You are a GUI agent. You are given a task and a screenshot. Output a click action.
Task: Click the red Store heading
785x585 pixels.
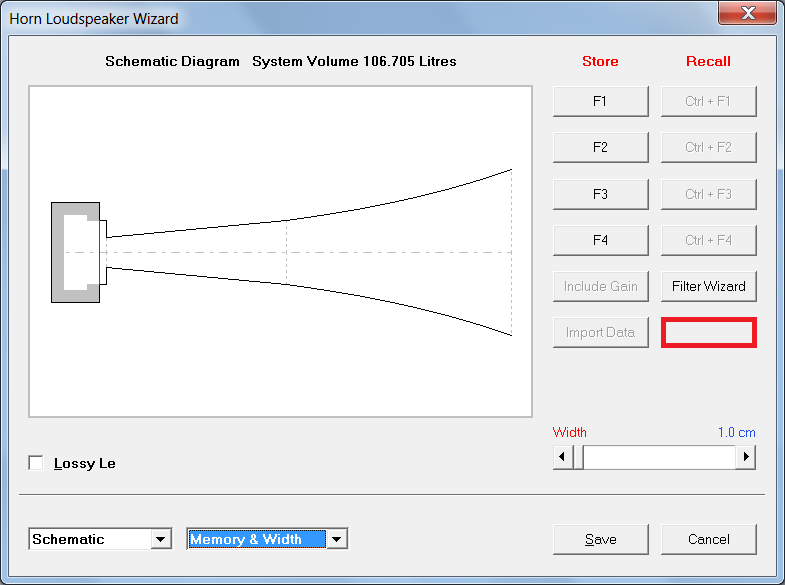click(600, 61)
